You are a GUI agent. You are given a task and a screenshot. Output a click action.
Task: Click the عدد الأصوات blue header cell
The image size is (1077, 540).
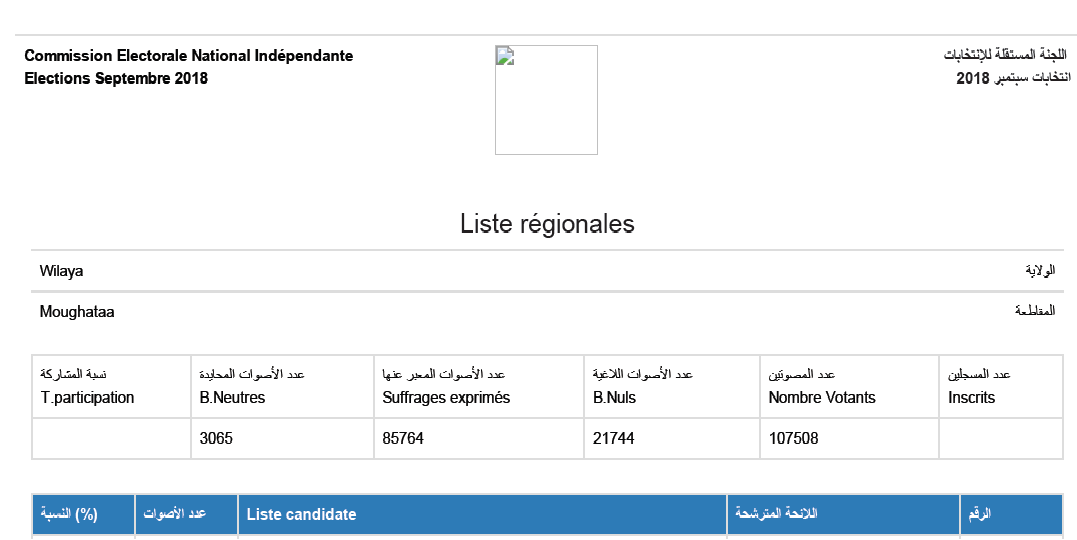coord(186,515)
